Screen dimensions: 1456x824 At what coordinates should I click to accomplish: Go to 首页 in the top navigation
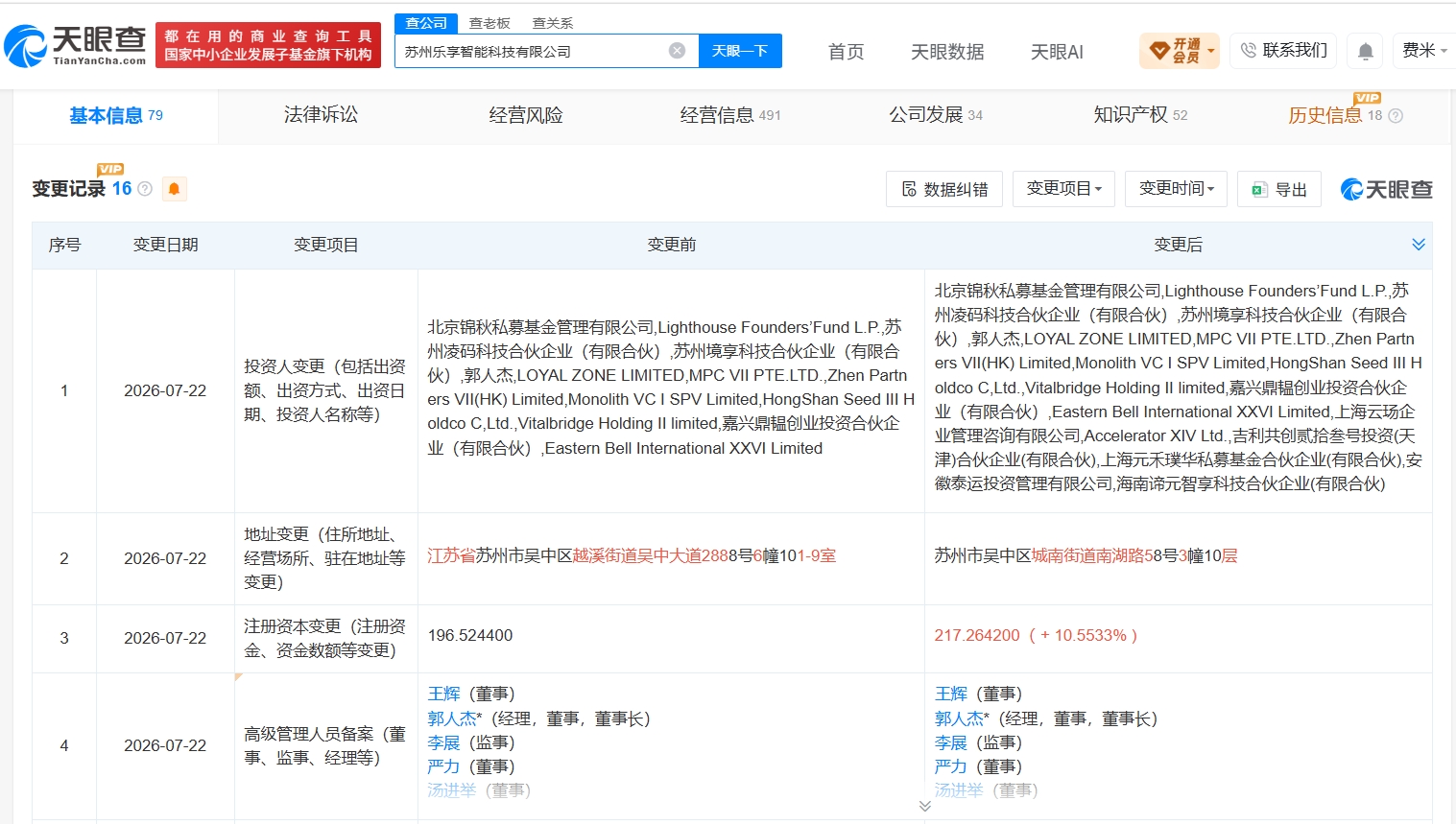pyautogui.click(x=847, y=52)
